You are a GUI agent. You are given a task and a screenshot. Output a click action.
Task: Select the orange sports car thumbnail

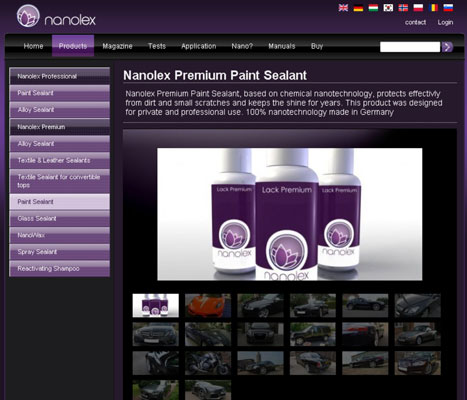[208, 305]
